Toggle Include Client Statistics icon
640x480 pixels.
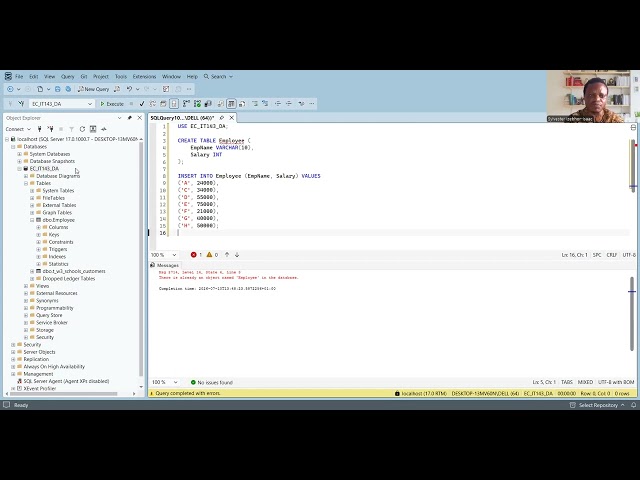(208, 104)
